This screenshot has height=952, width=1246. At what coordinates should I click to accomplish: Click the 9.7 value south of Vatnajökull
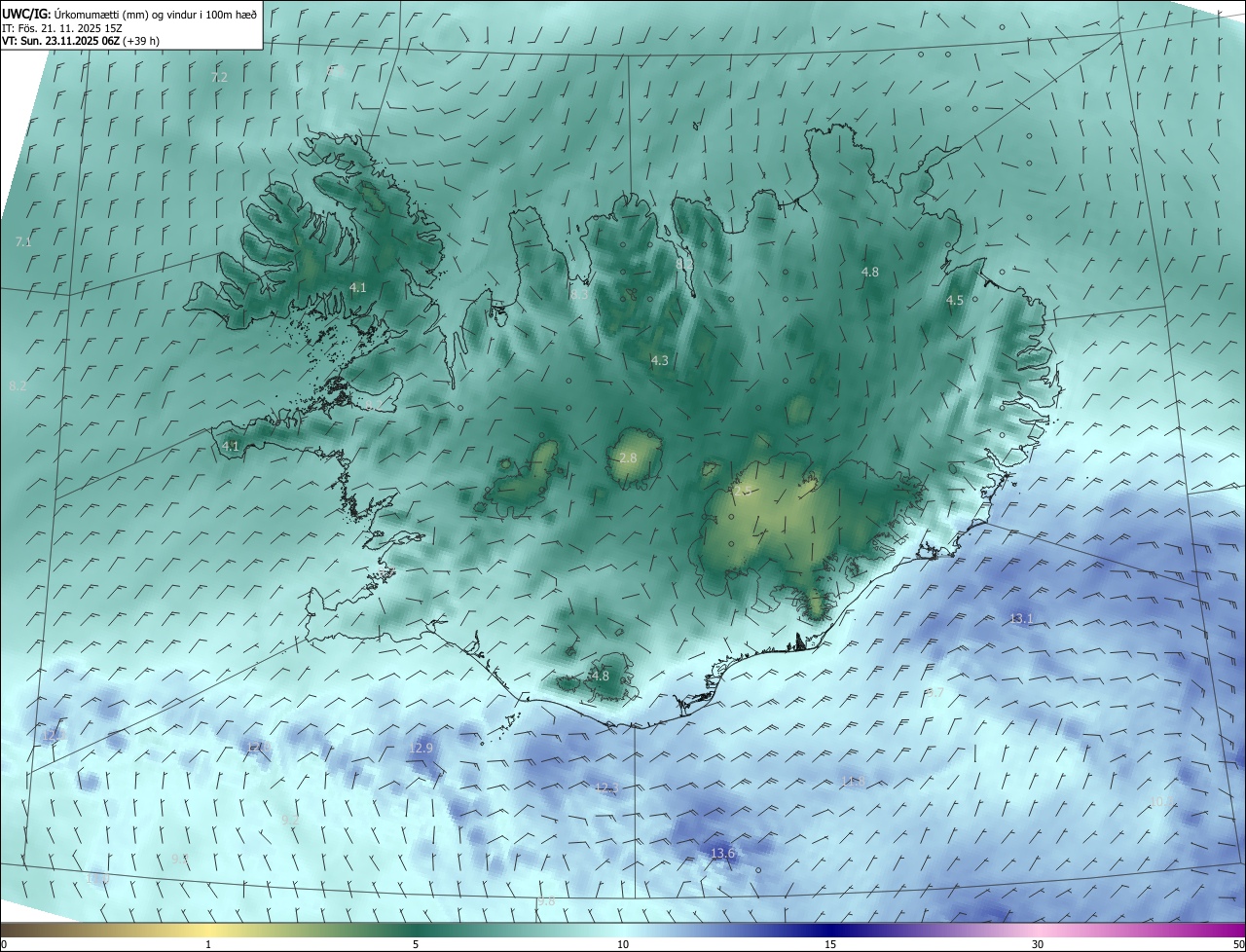pyautogui.click(x=934, y=692)
